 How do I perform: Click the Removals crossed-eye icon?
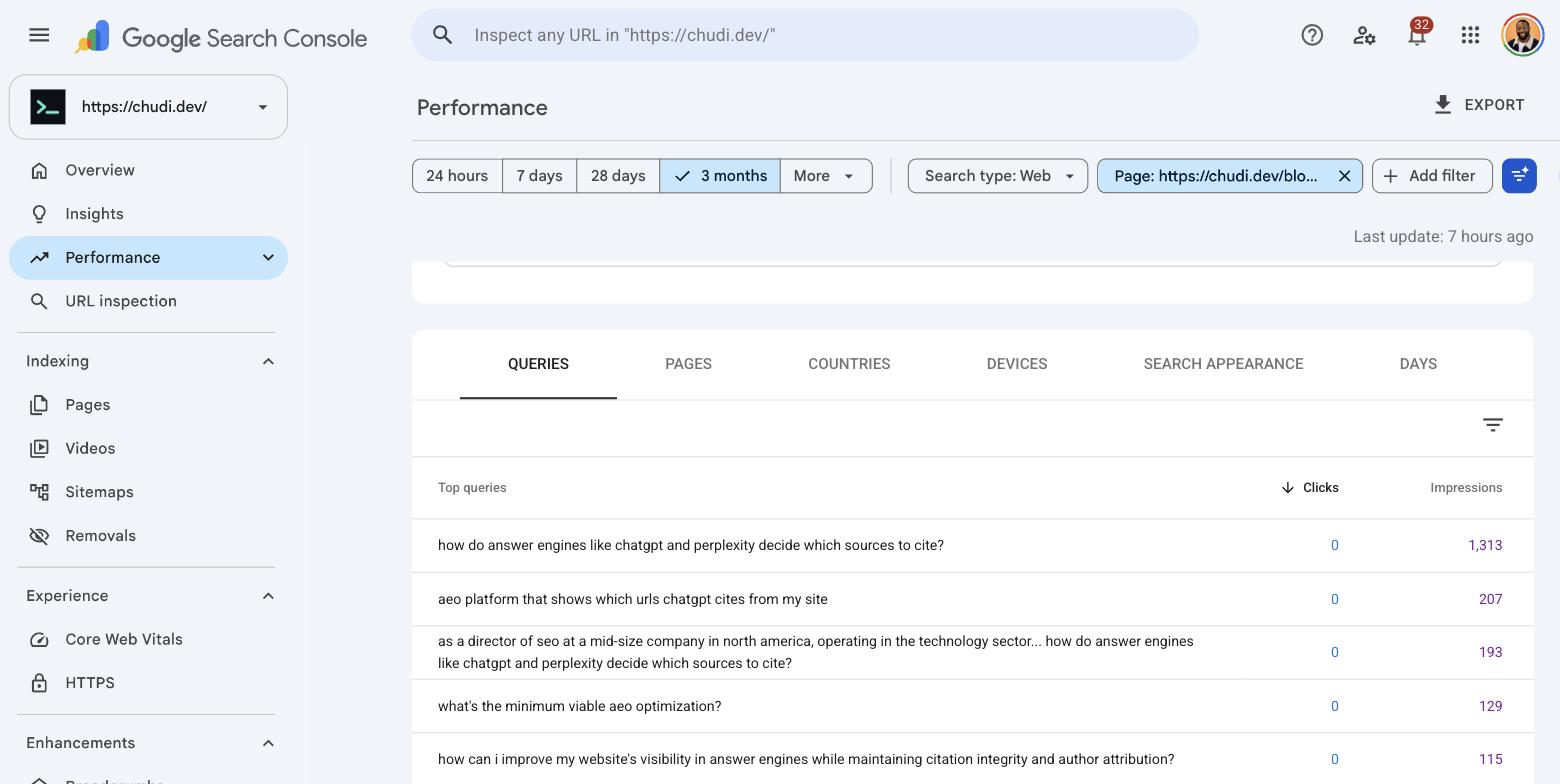39,536
